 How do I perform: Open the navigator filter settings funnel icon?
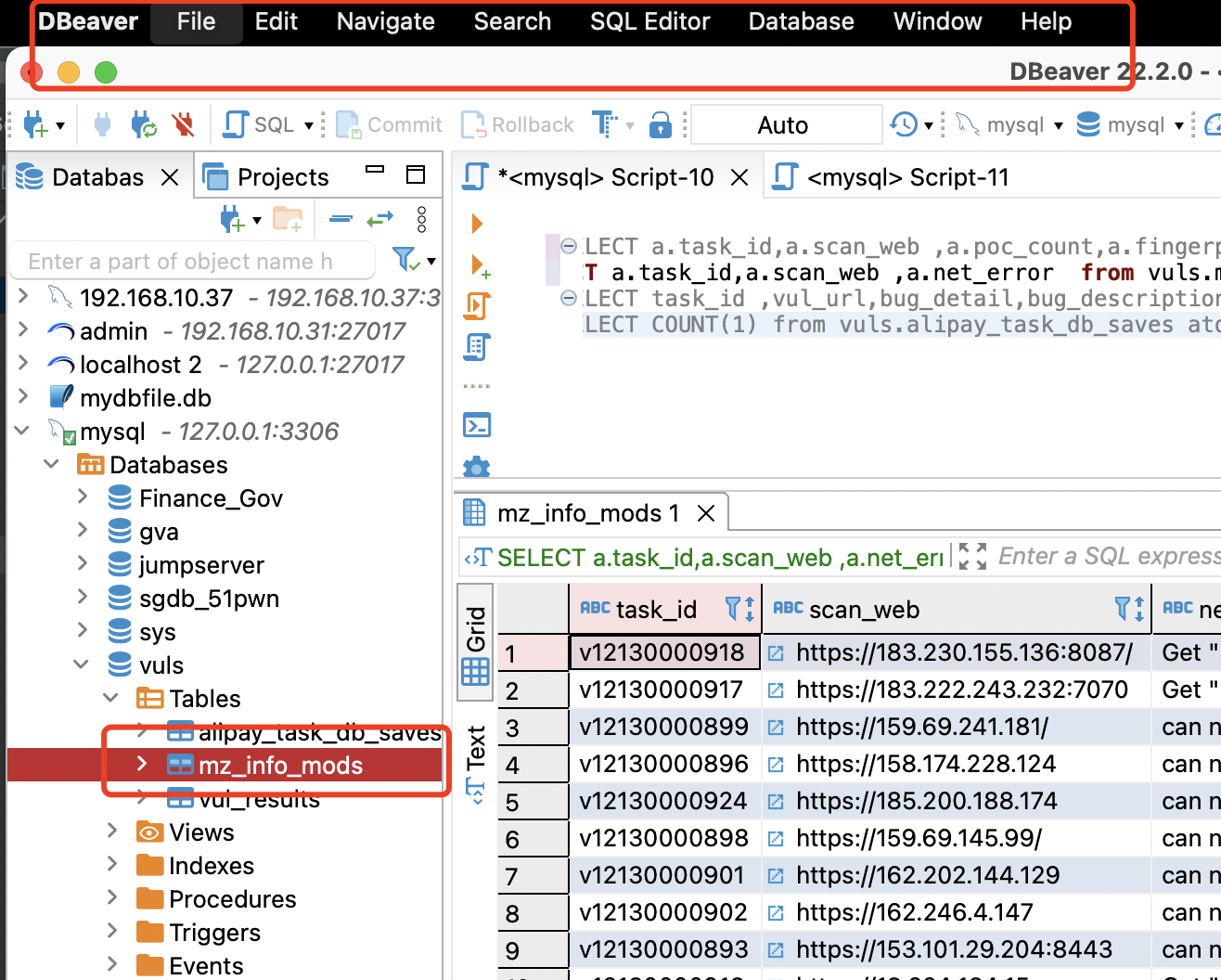pyautogui.click(x=406, y=260)
